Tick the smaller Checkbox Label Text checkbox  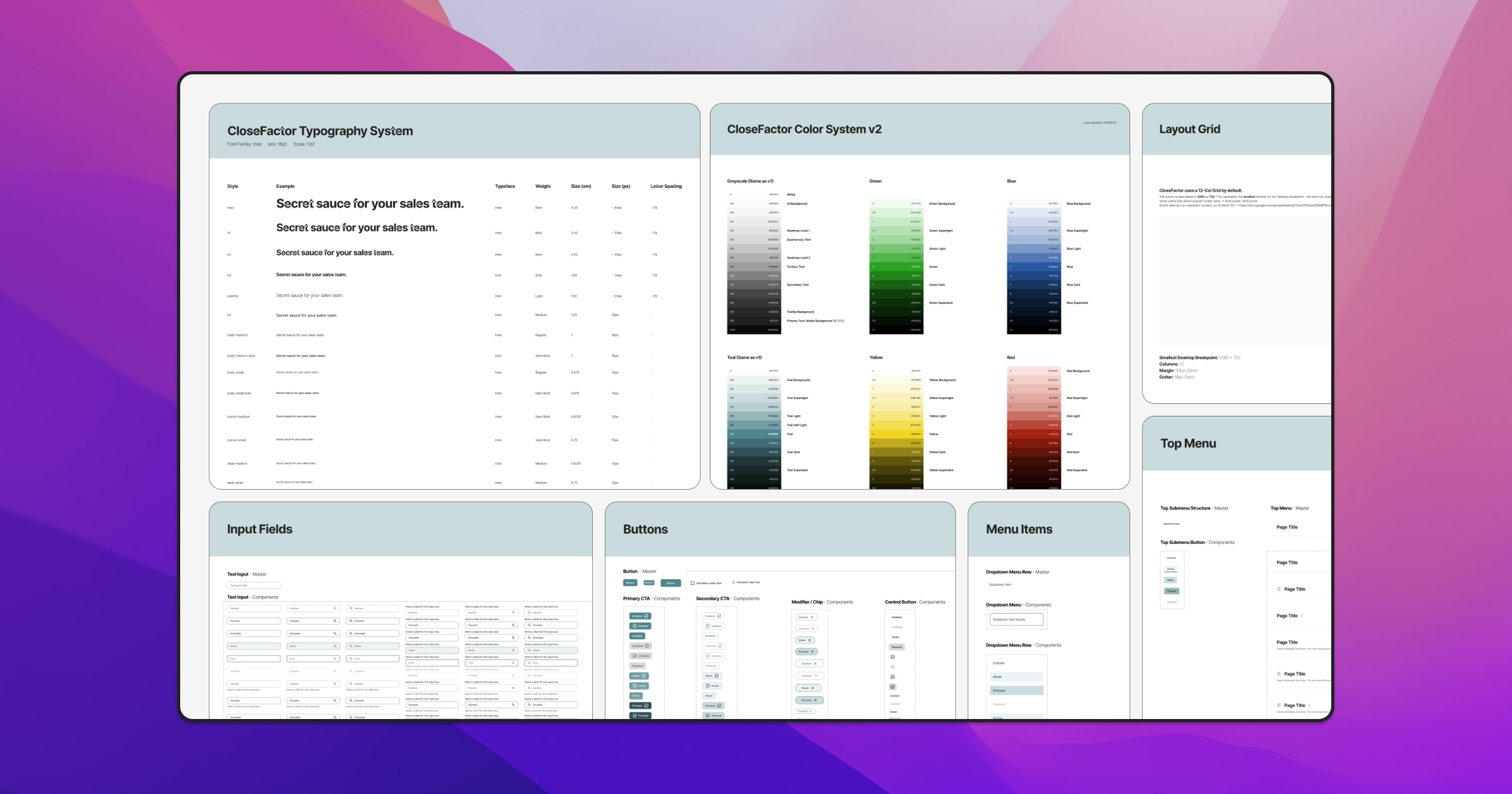[x=733, y=582]
